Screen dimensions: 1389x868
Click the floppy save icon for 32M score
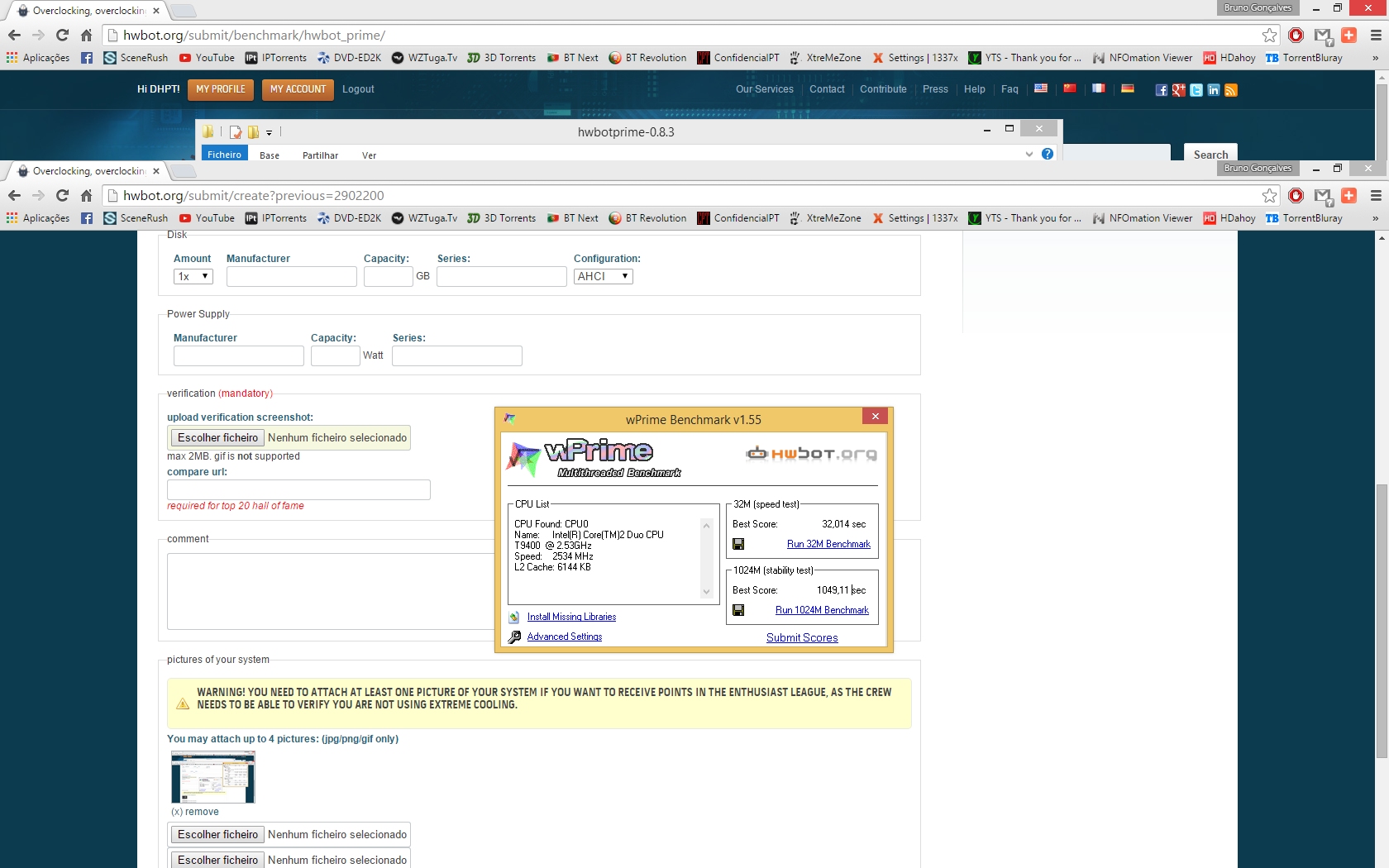click(x=738, y=544)
